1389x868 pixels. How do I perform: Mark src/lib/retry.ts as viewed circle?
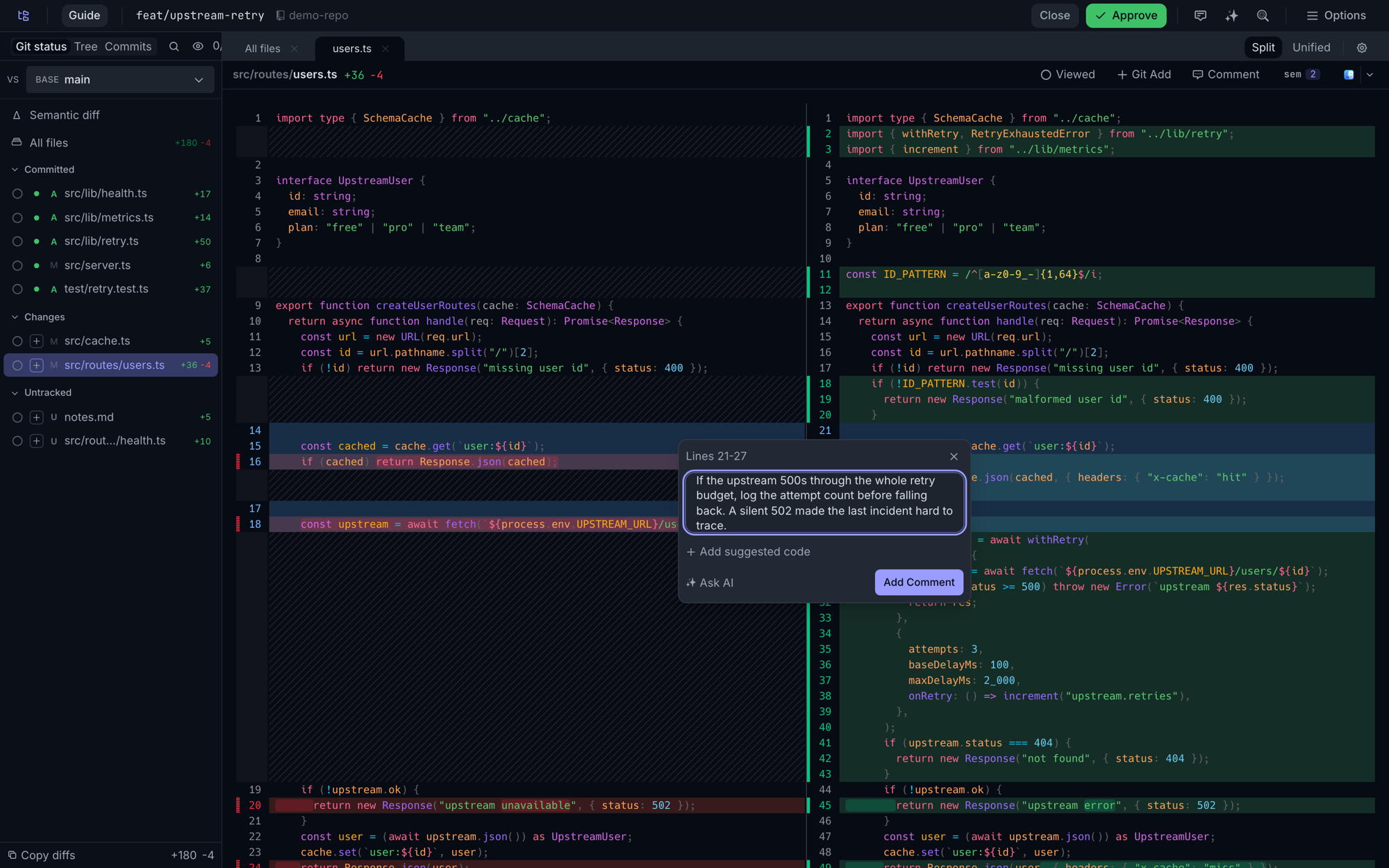pyautogui.click(x=17, y=242)
